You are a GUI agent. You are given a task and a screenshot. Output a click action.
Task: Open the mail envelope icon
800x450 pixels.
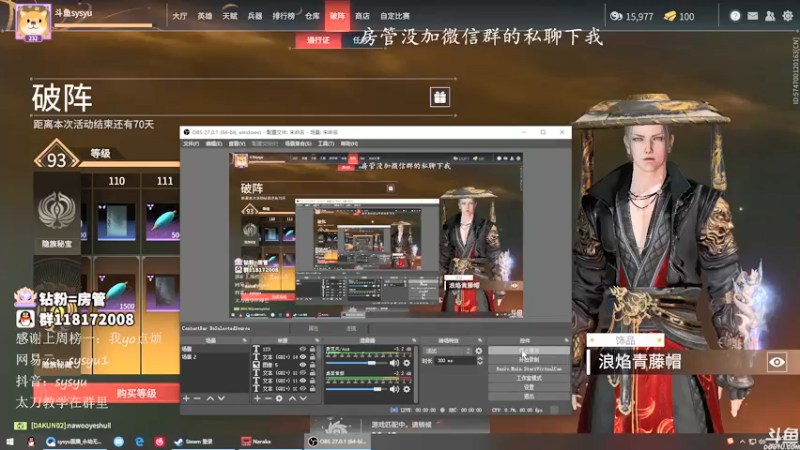[x=753, y=16]
